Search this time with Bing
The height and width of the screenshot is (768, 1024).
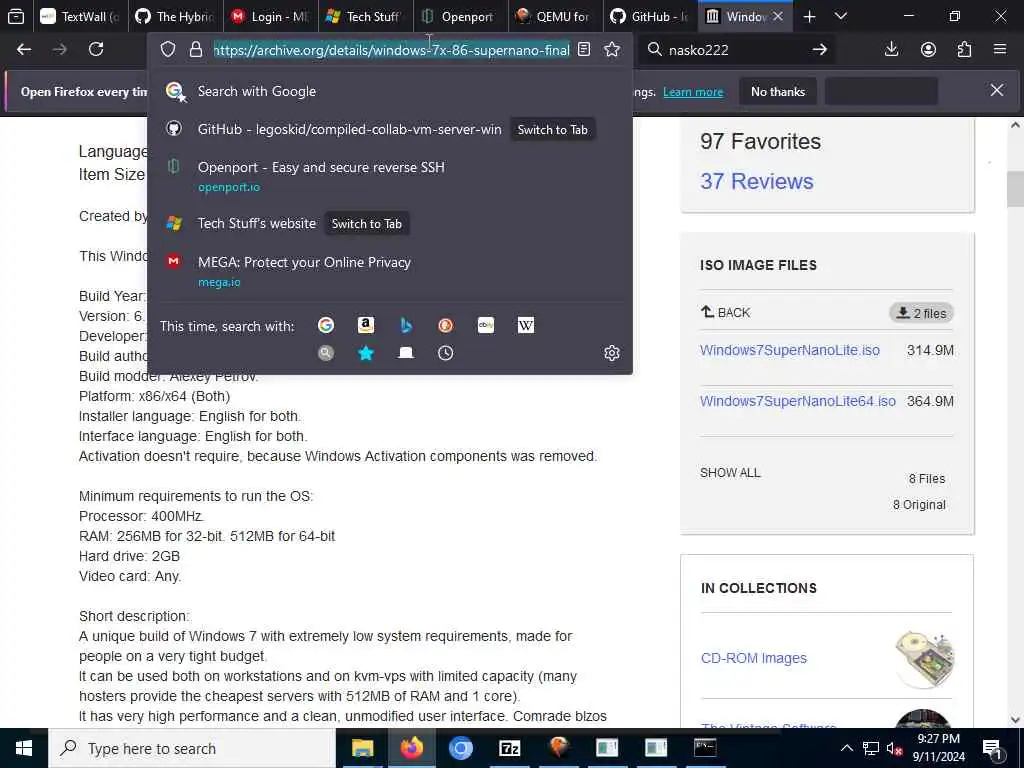click(x=406, y=325)
